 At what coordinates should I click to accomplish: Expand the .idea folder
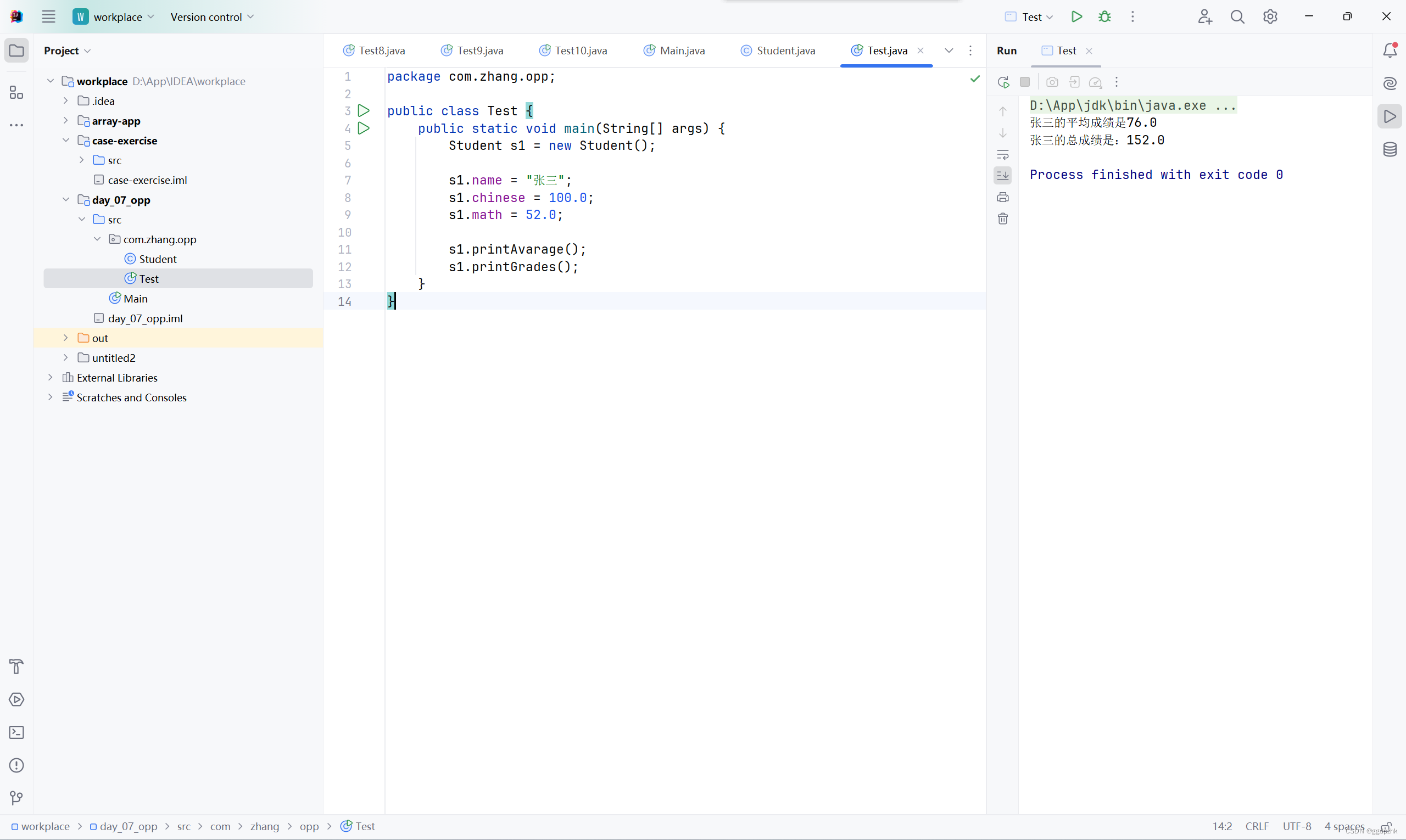tap(66, 101)
